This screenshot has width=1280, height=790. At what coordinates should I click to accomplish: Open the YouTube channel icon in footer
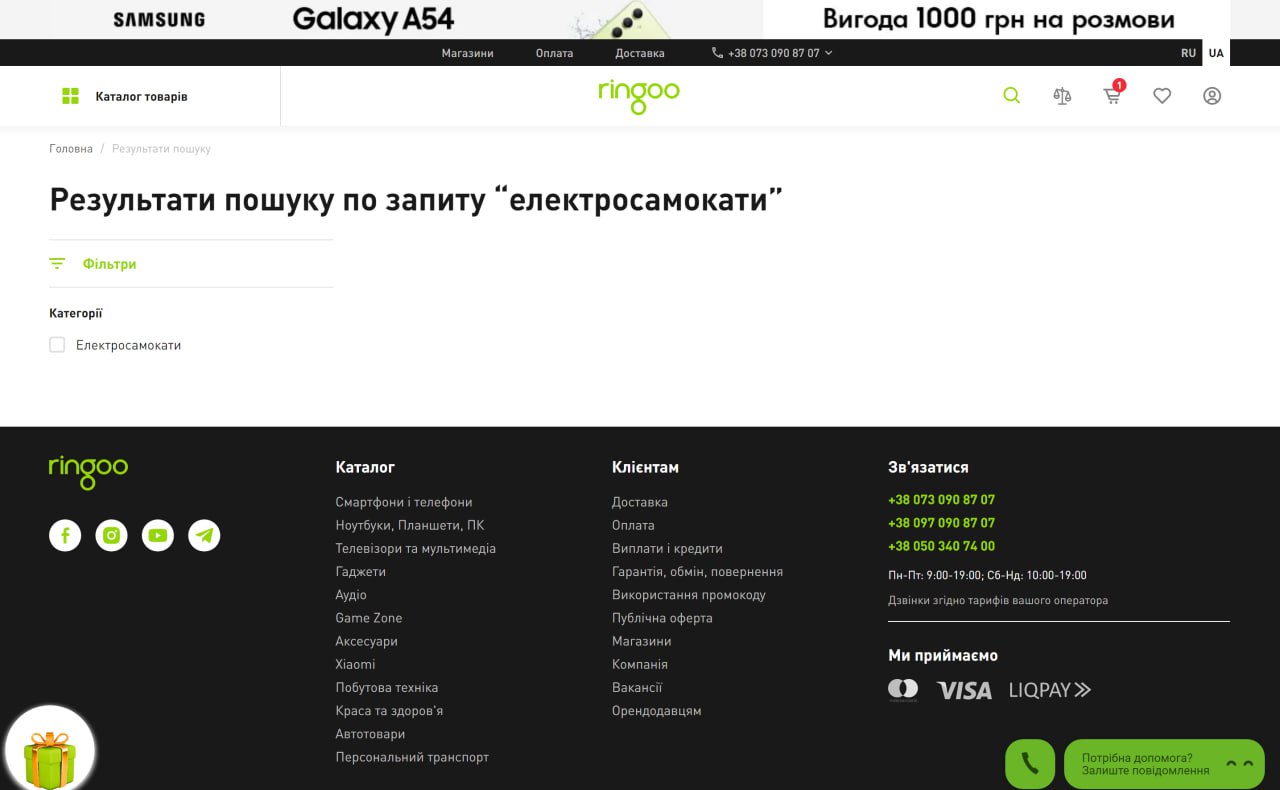[158, 535]
